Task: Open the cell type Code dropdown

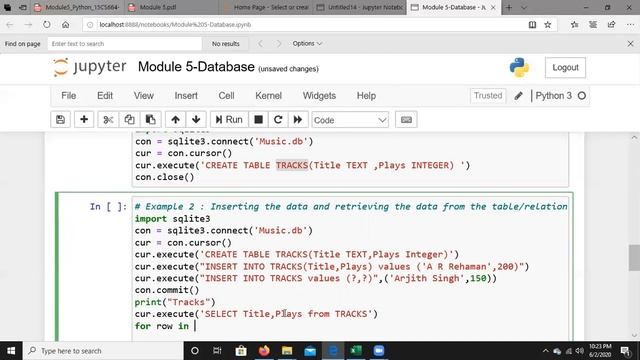Action: [x=350, y=120]
